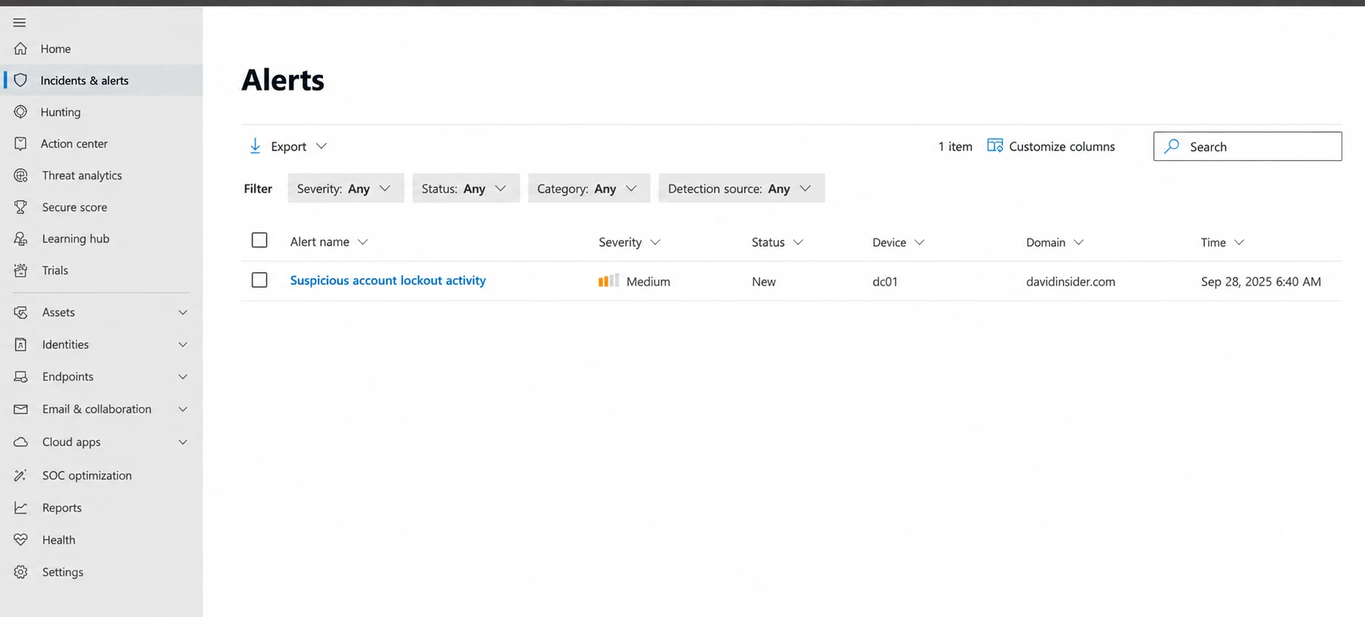Sort by the Status column header
This screenshot has height=617, width=1365.
click(778, 242)
